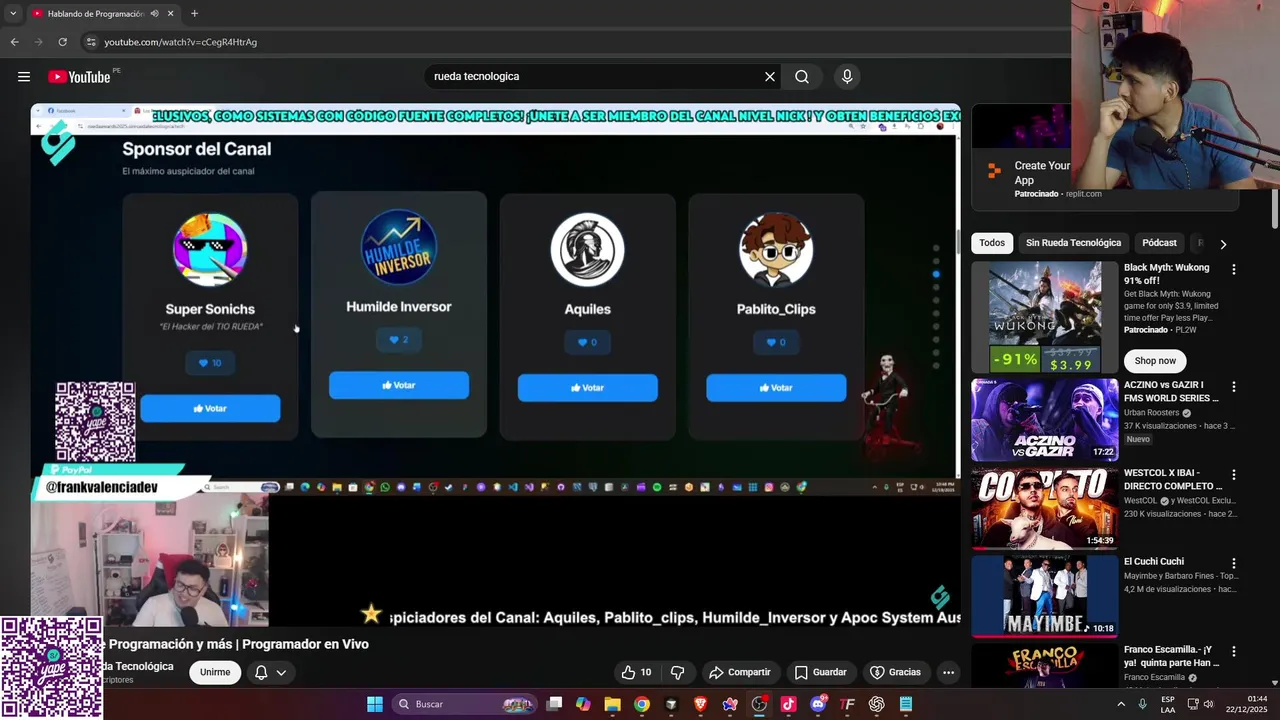
Task: Open Discord from the taskbar
Action: coord(818,704)
